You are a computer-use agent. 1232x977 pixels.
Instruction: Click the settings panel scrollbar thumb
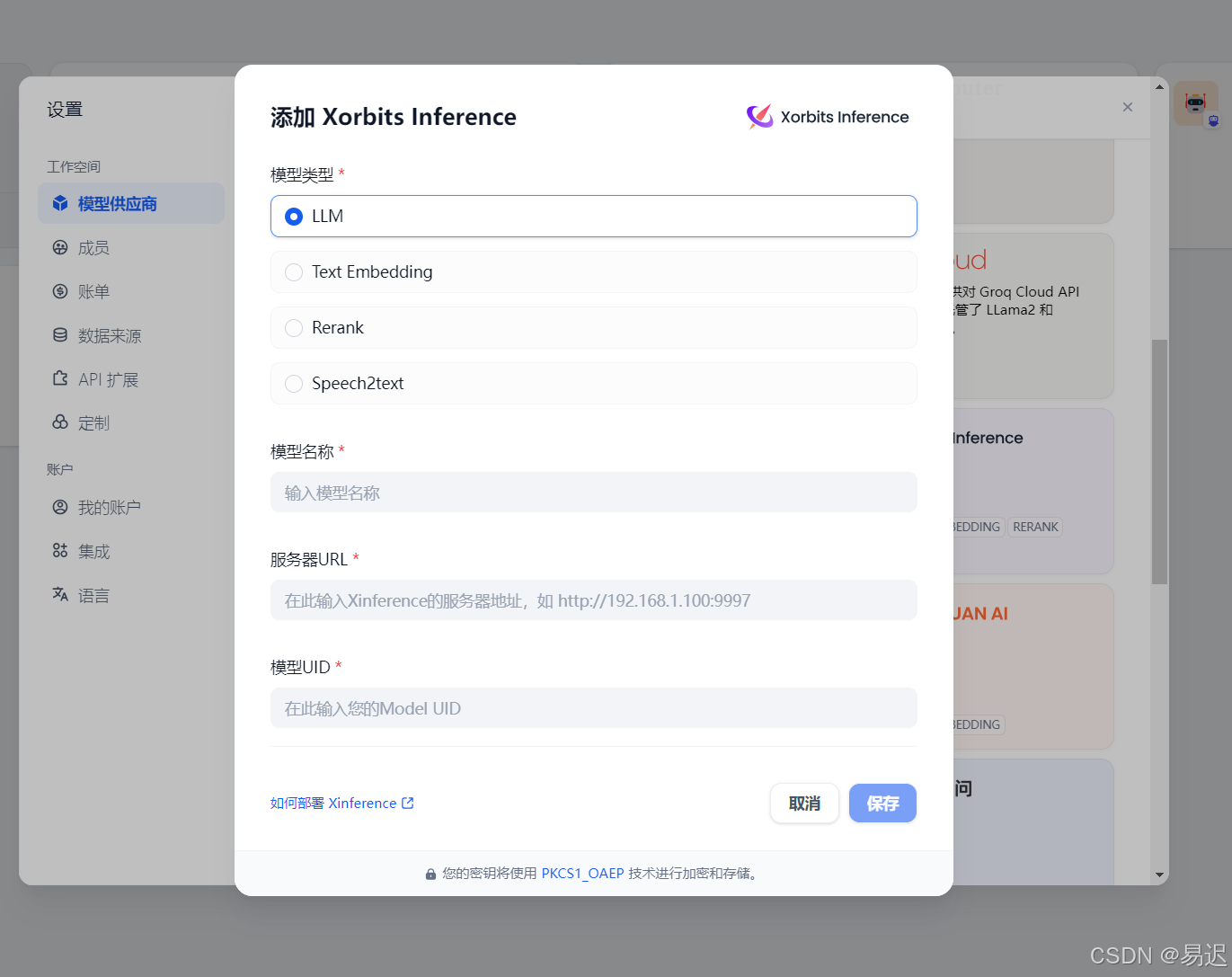click(x=1159, y=462)
